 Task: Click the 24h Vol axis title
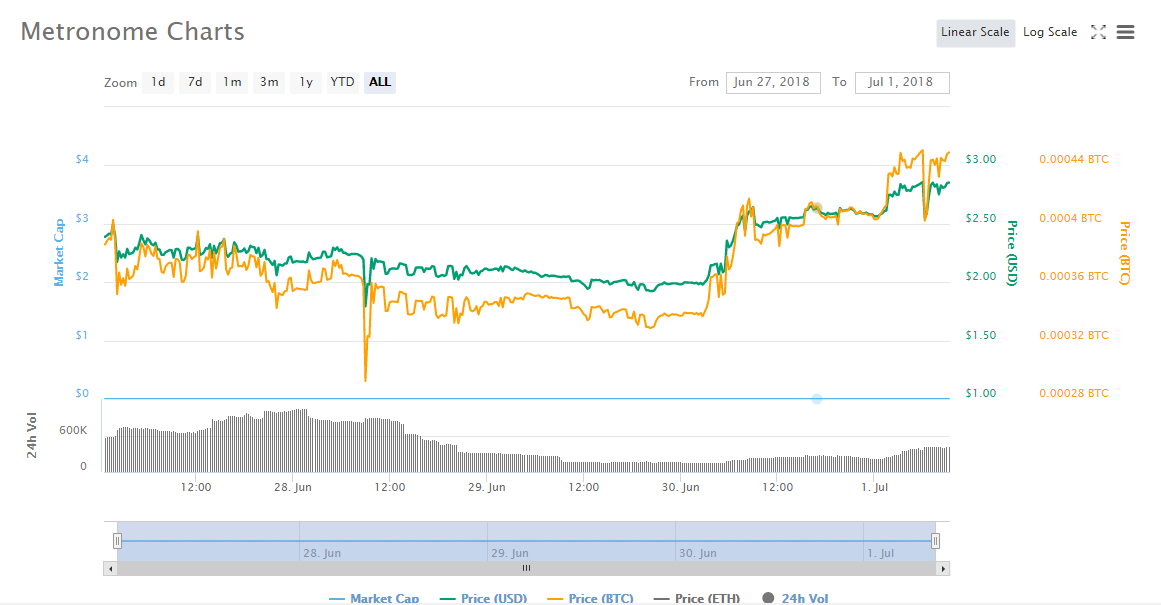tap(32, 435)
